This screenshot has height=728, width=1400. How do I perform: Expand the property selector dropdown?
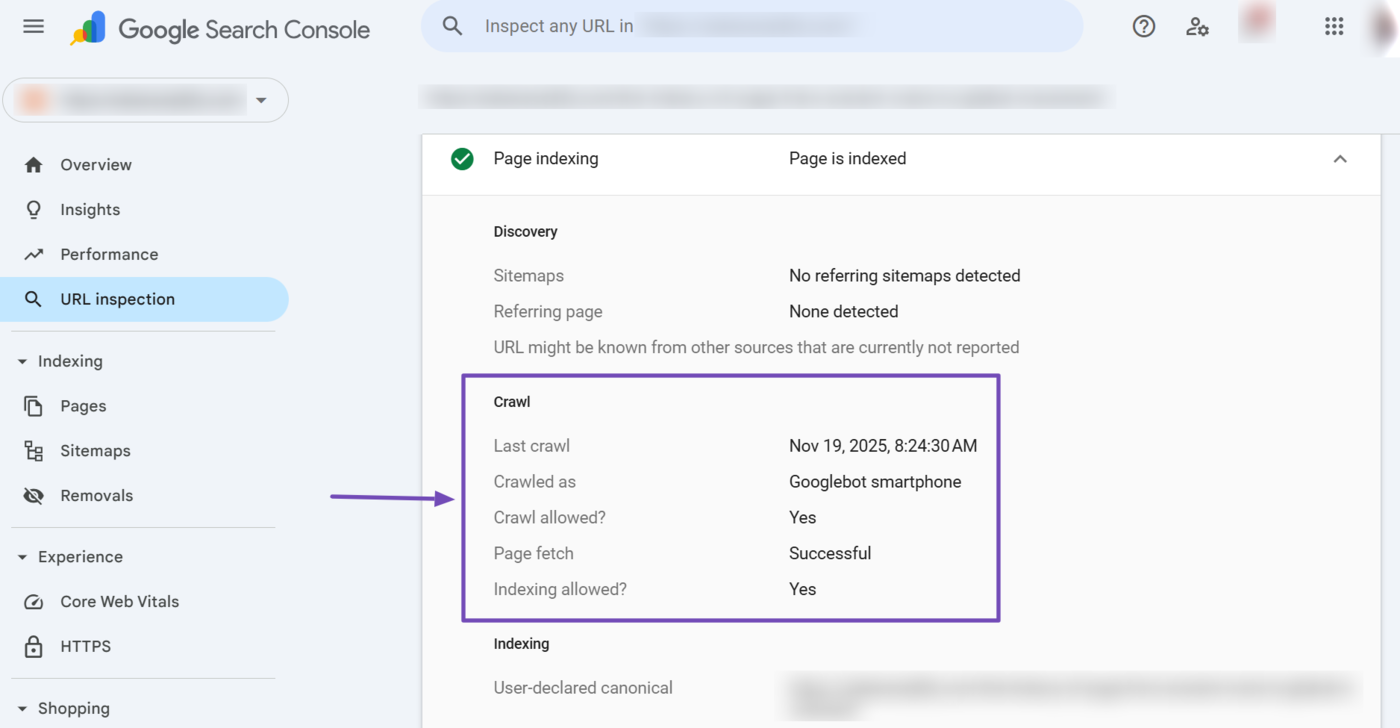pos(261,100)
